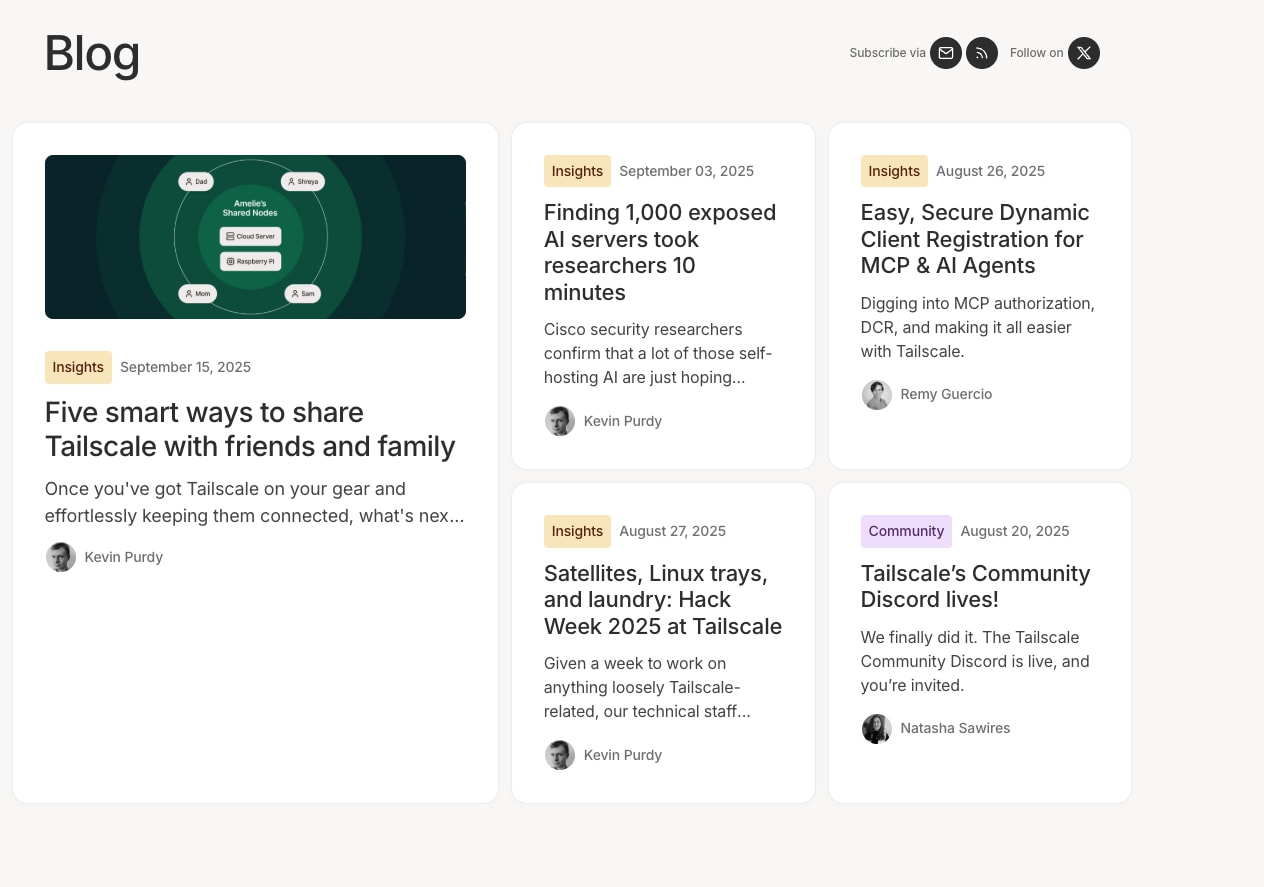Open the RSS feed icon
The height and width of the screenshot is (887, 1264).
click(x=982, y=53)
